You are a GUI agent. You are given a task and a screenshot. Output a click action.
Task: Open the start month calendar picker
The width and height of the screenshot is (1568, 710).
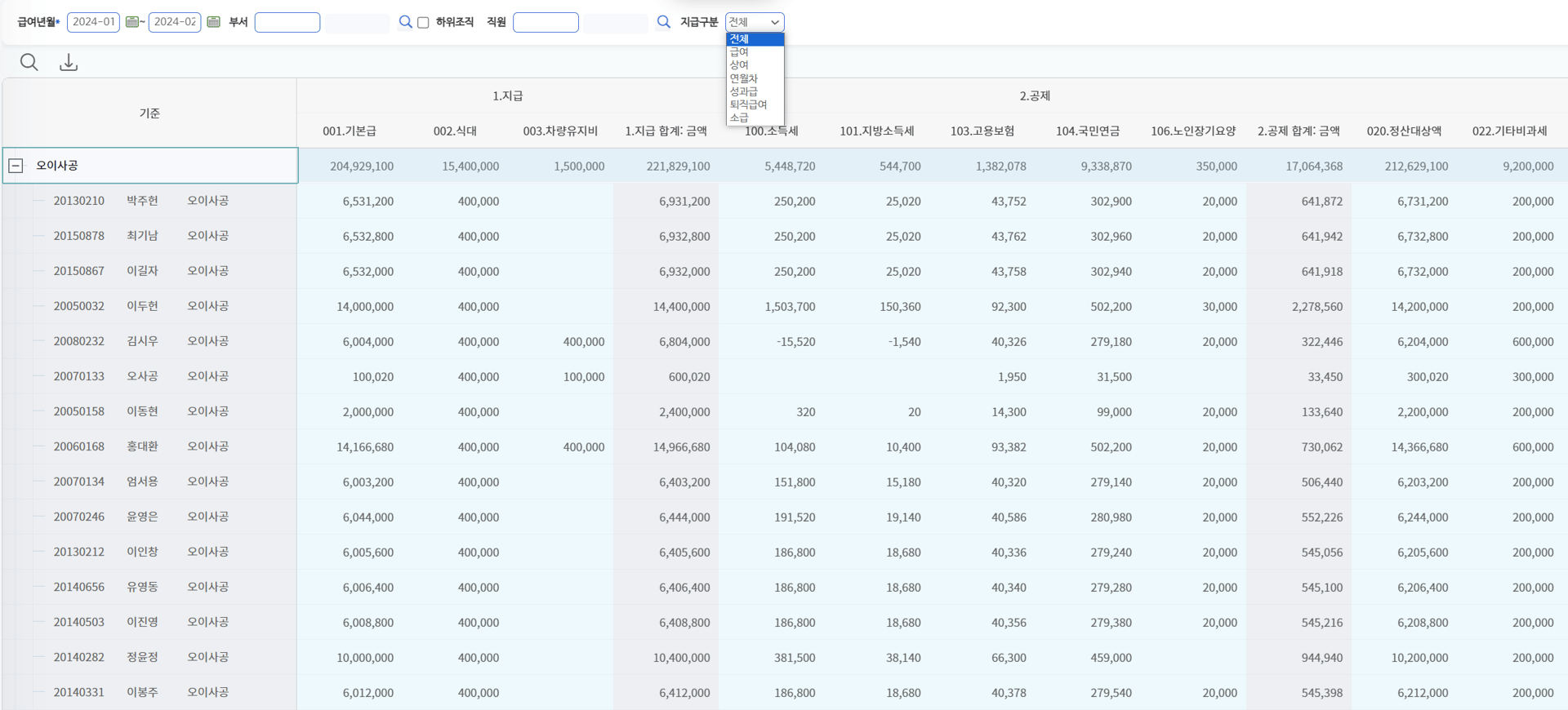[x=131, y=22]
